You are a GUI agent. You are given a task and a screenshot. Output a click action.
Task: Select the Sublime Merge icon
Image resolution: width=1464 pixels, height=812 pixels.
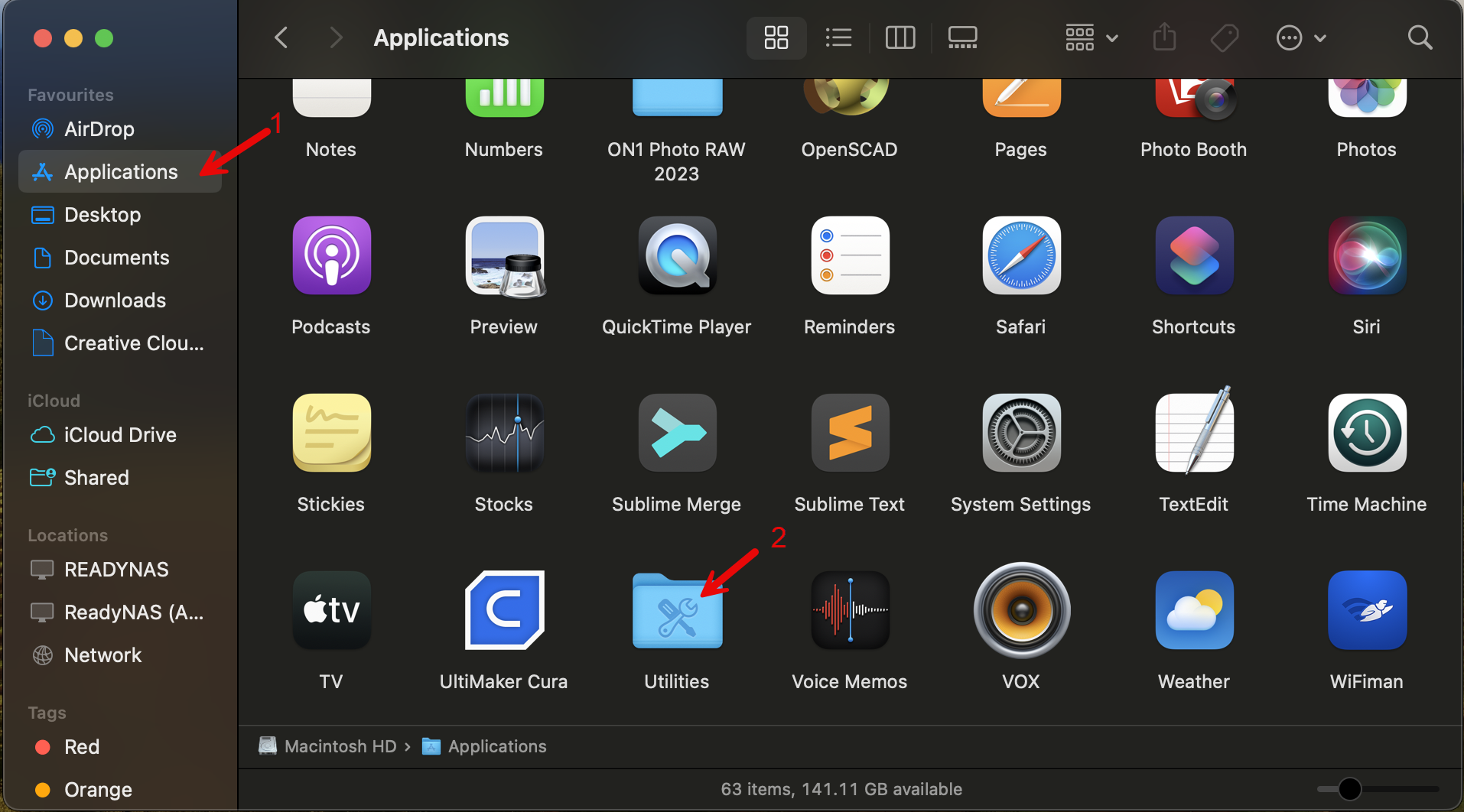coord(677,433)
